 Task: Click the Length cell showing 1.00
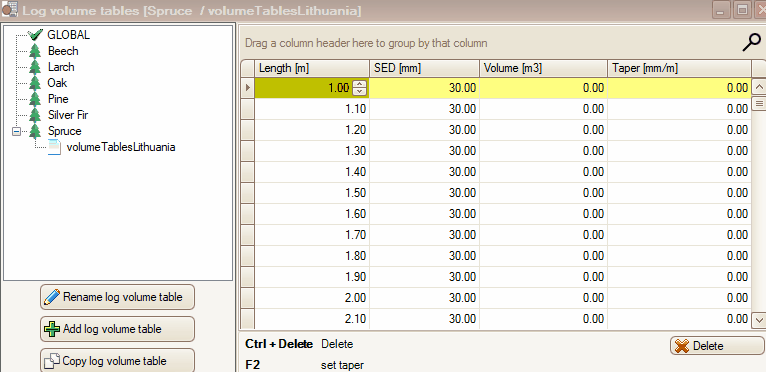click(x=312, y=88)
